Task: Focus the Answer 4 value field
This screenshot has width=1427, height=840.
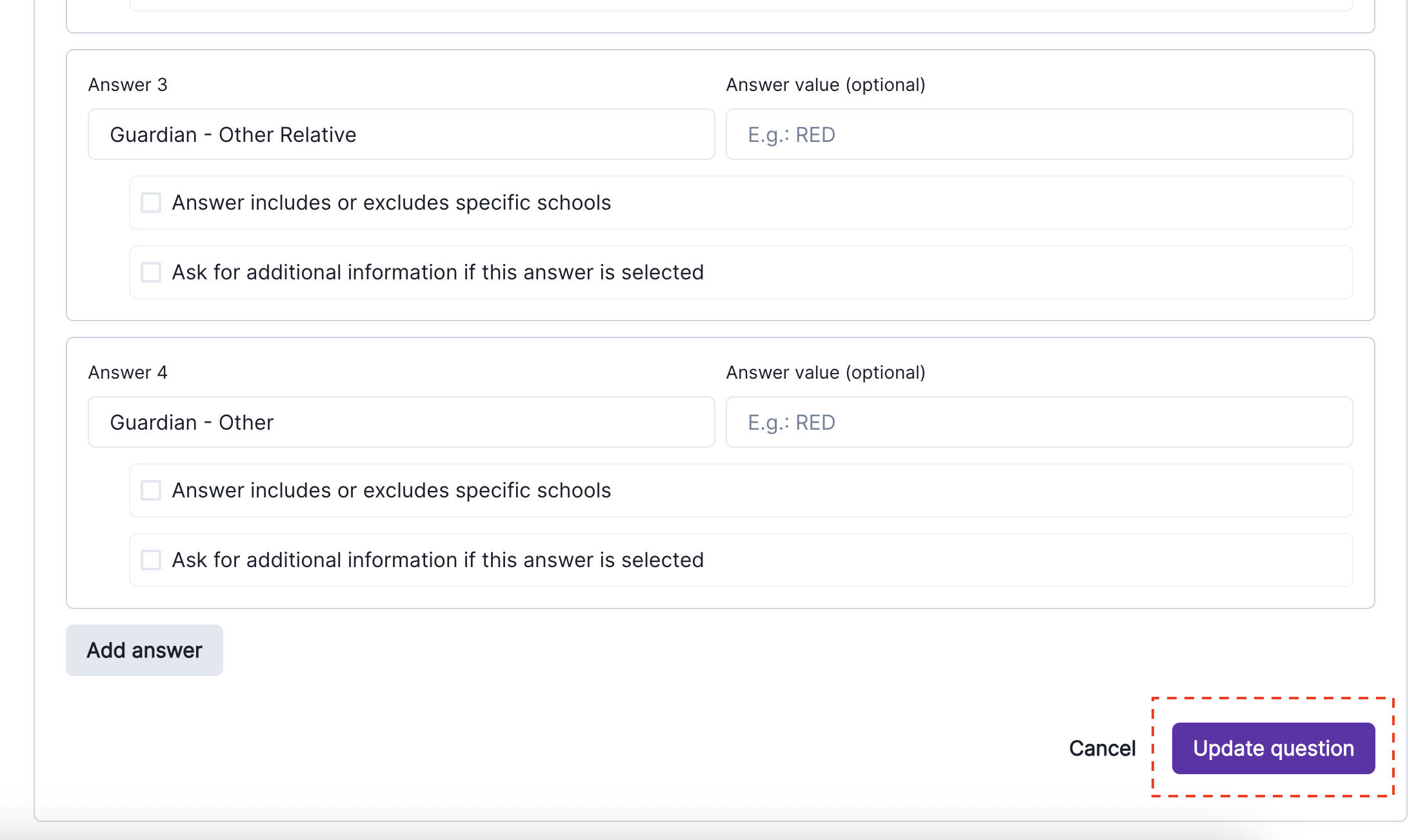Action: coord(1039,423)
